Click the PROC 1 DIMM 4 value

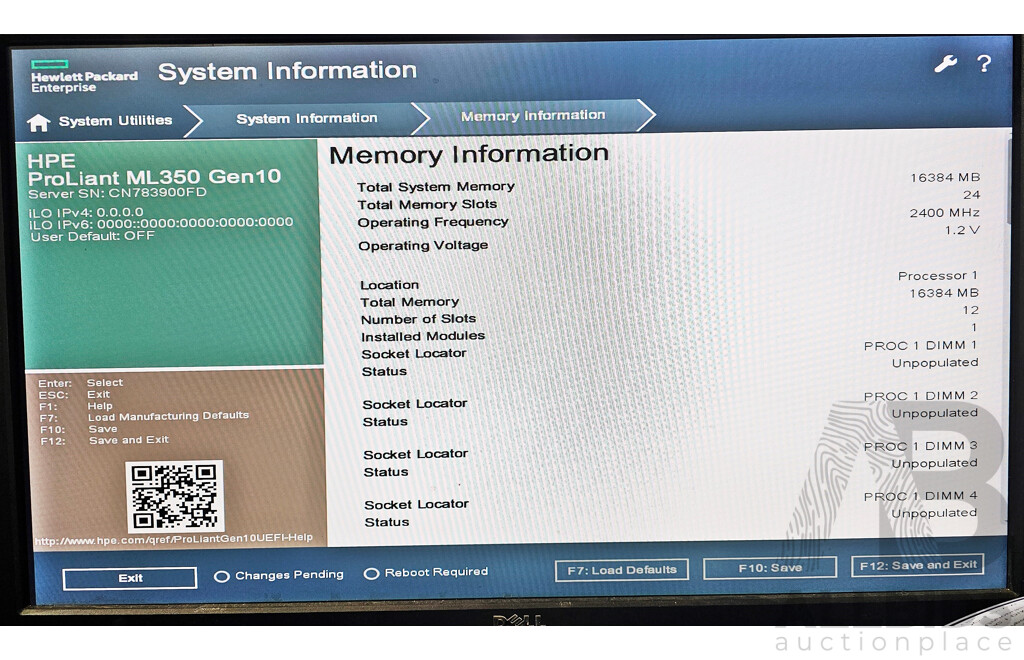pos(920,496)
